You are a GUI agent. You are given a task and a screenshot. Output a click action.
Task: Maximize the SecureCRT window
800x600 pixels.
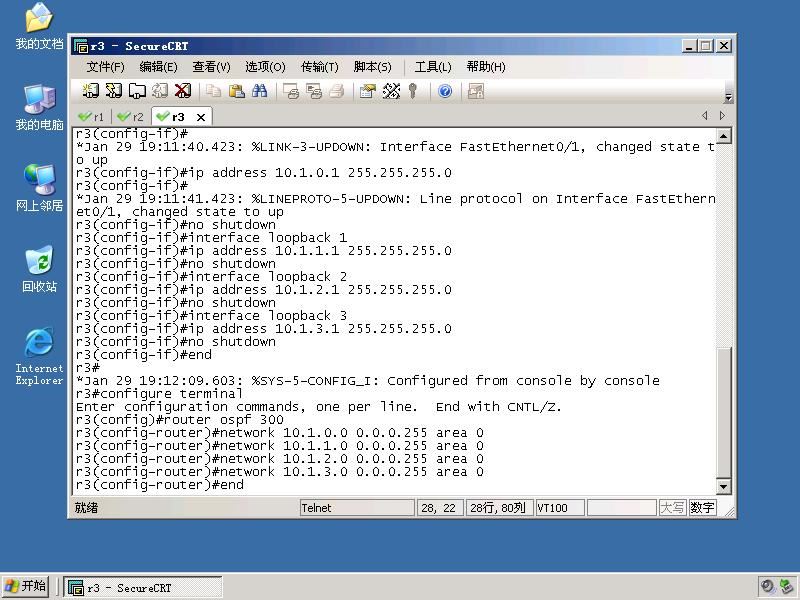tap(706, 46)
